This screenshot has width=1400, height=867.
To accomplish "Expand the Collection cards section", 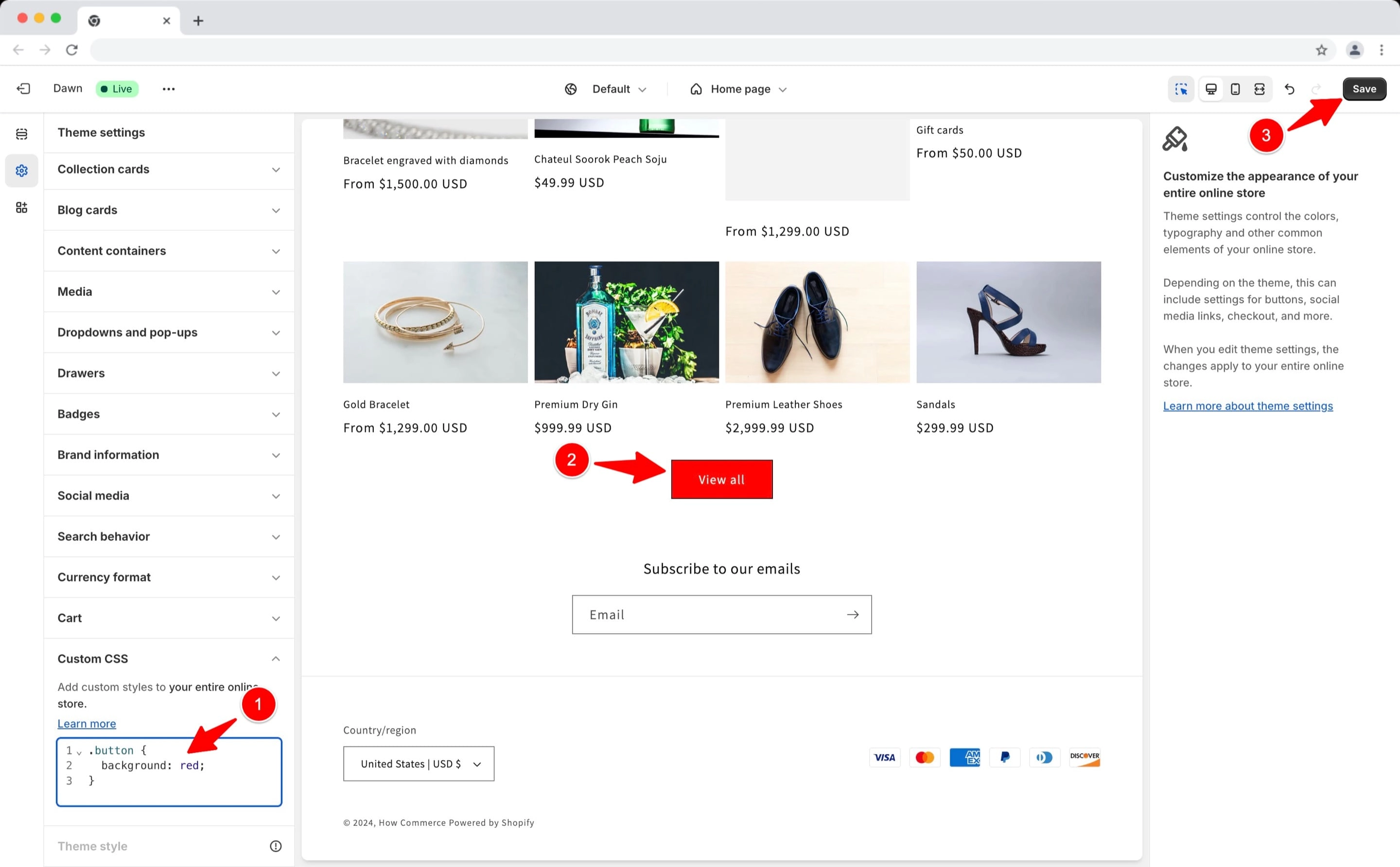I will [169, 169].
